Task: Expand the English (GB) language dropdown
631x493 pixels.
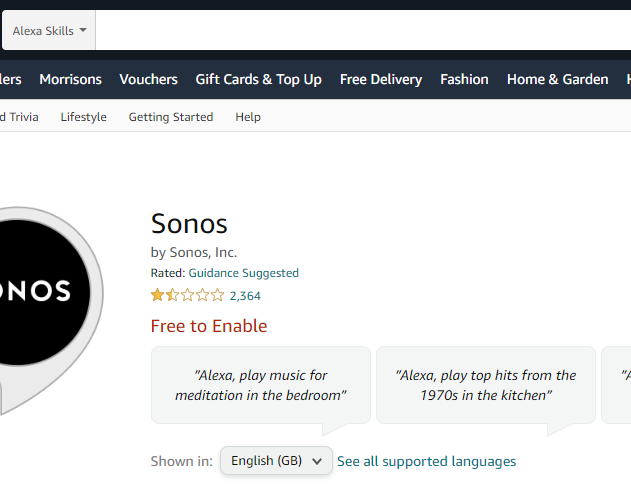Action: pos(276,461)
